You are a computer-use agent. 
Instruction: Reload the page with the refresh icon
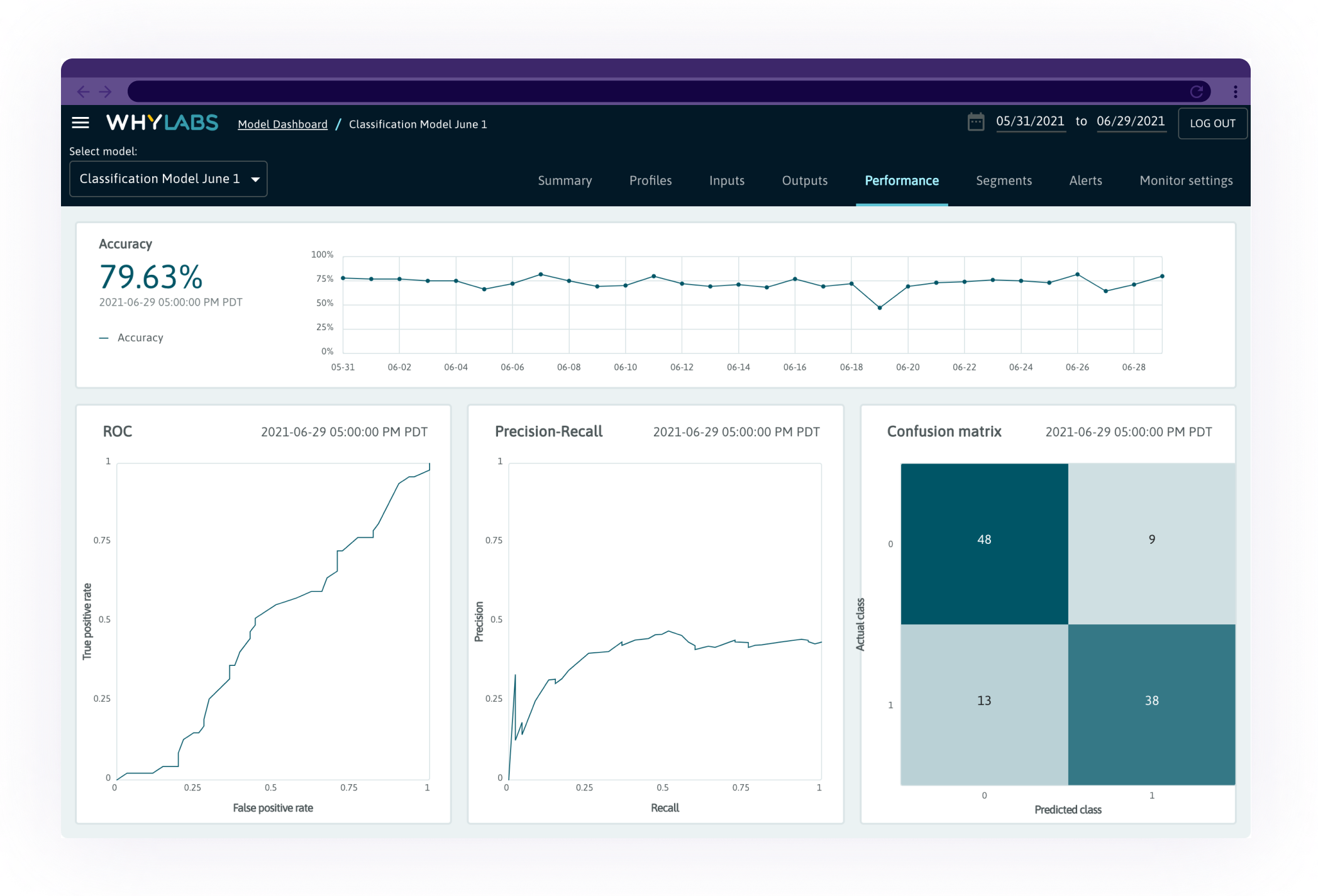click(1197, 91)
